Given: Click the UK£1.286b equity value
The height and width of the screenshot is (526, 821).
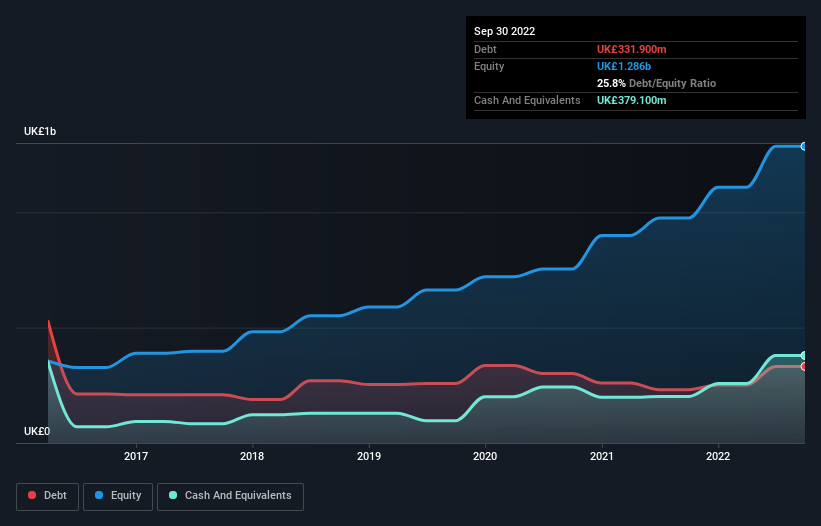Looking at the screenshot, I should [624, 66].
